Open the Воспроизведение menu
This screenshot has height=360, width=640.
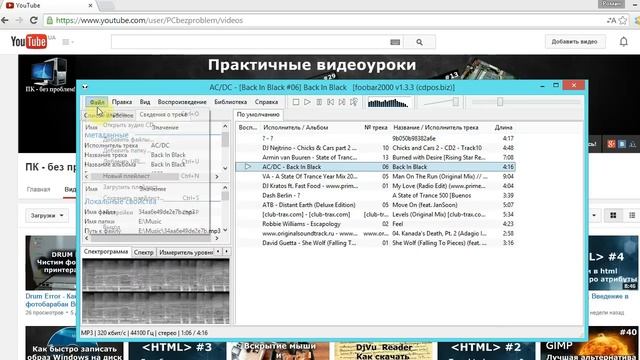(182, 102)
